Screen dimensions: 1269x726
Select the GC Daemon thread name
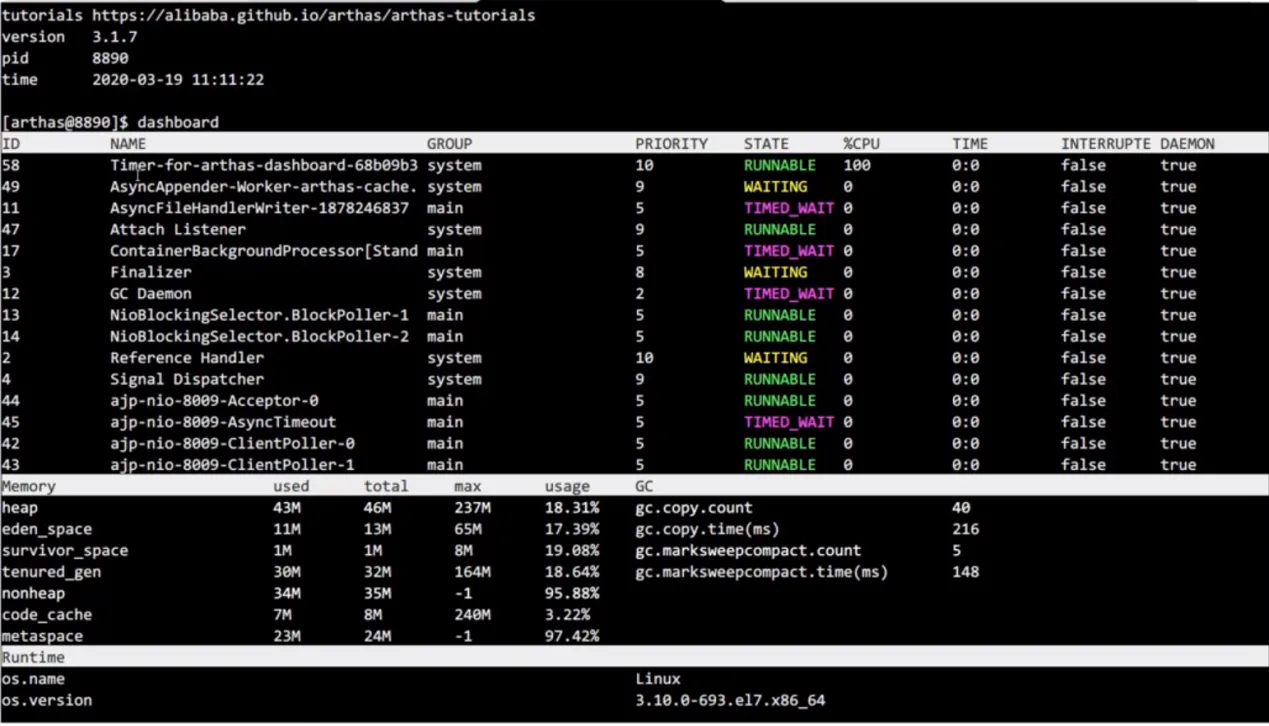151,294
